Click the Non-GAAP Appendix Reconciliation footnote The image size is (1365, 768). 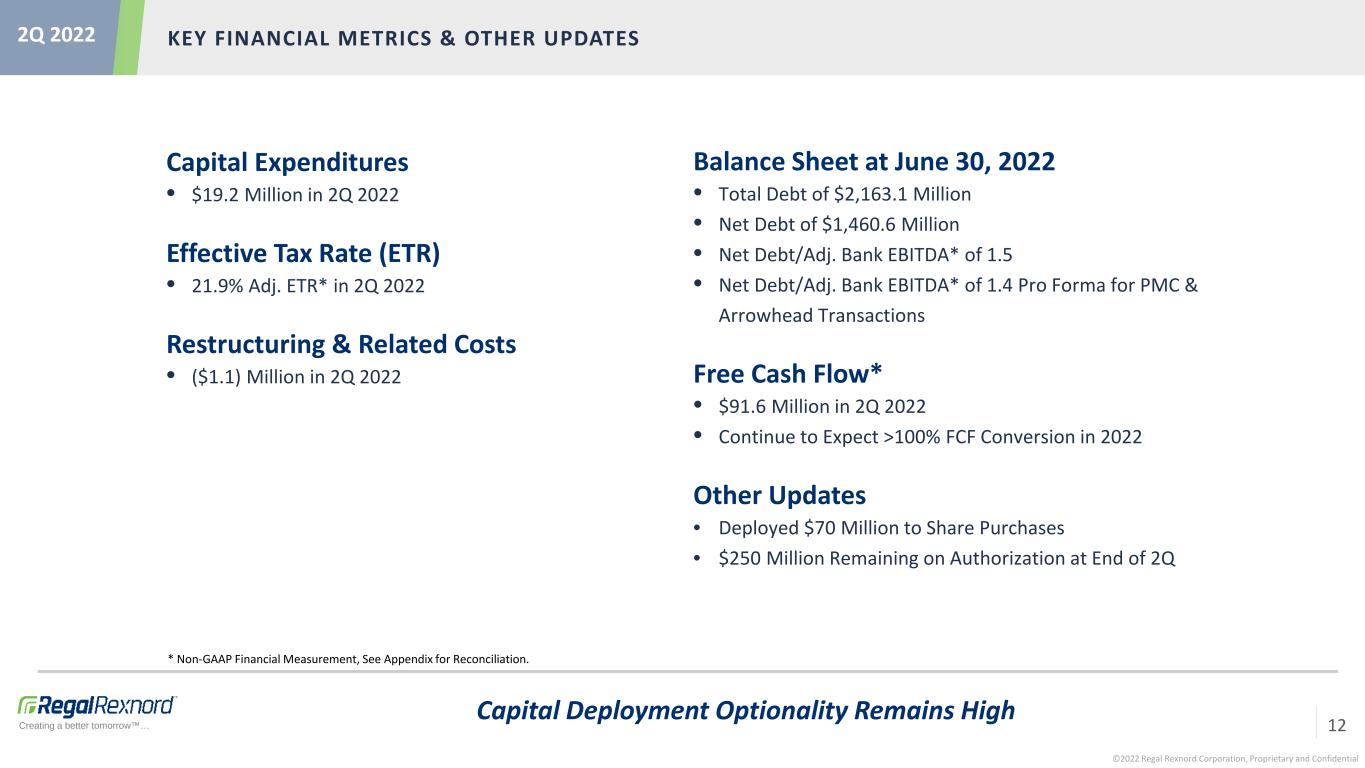pyautogui.click(x=348, y=659)
